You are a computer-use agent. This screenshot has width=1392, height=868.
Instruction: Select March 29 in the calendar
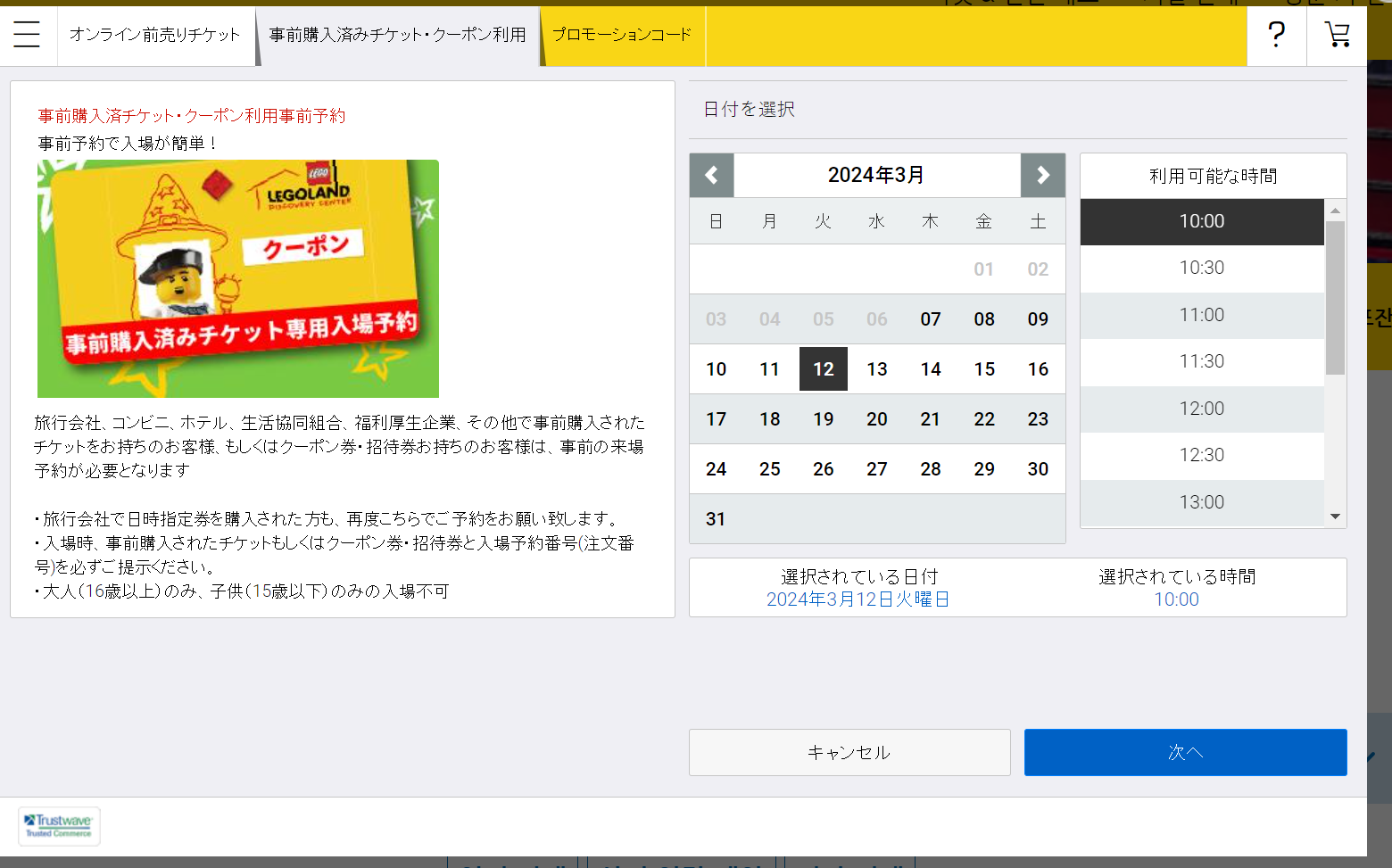point(984,469)
